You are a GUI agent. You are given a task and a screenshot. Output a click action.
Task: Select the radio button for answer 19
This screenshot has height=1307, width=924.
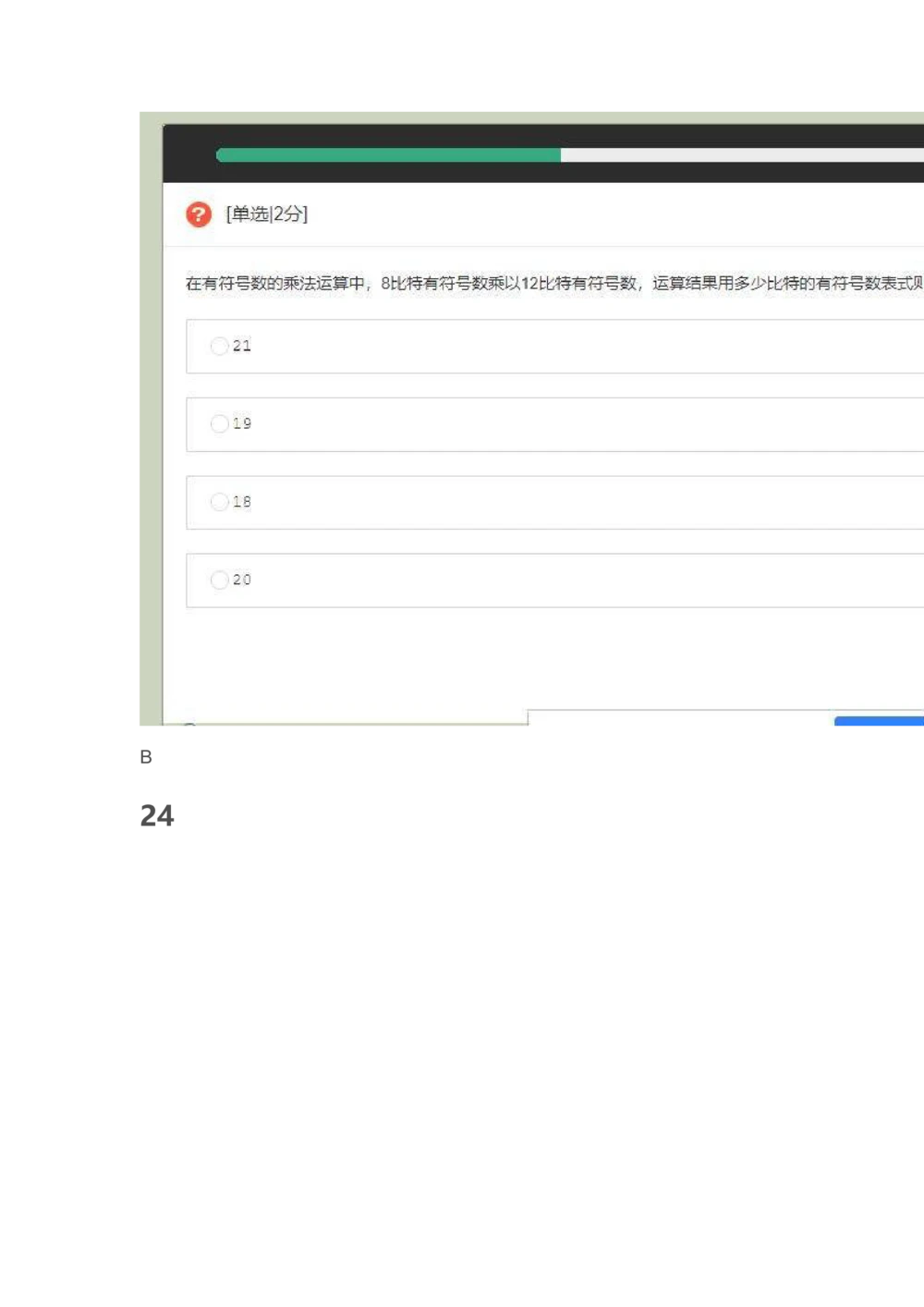[219, 423]
